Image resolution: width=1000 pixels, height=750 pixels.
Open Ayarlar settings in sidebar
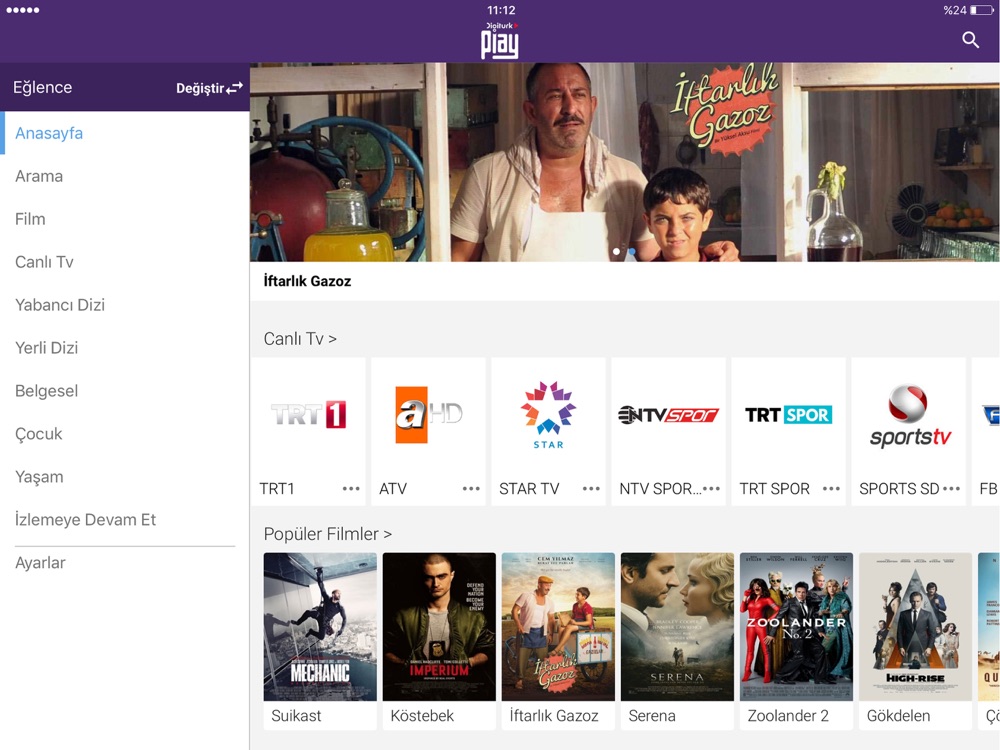click(125, 563)
